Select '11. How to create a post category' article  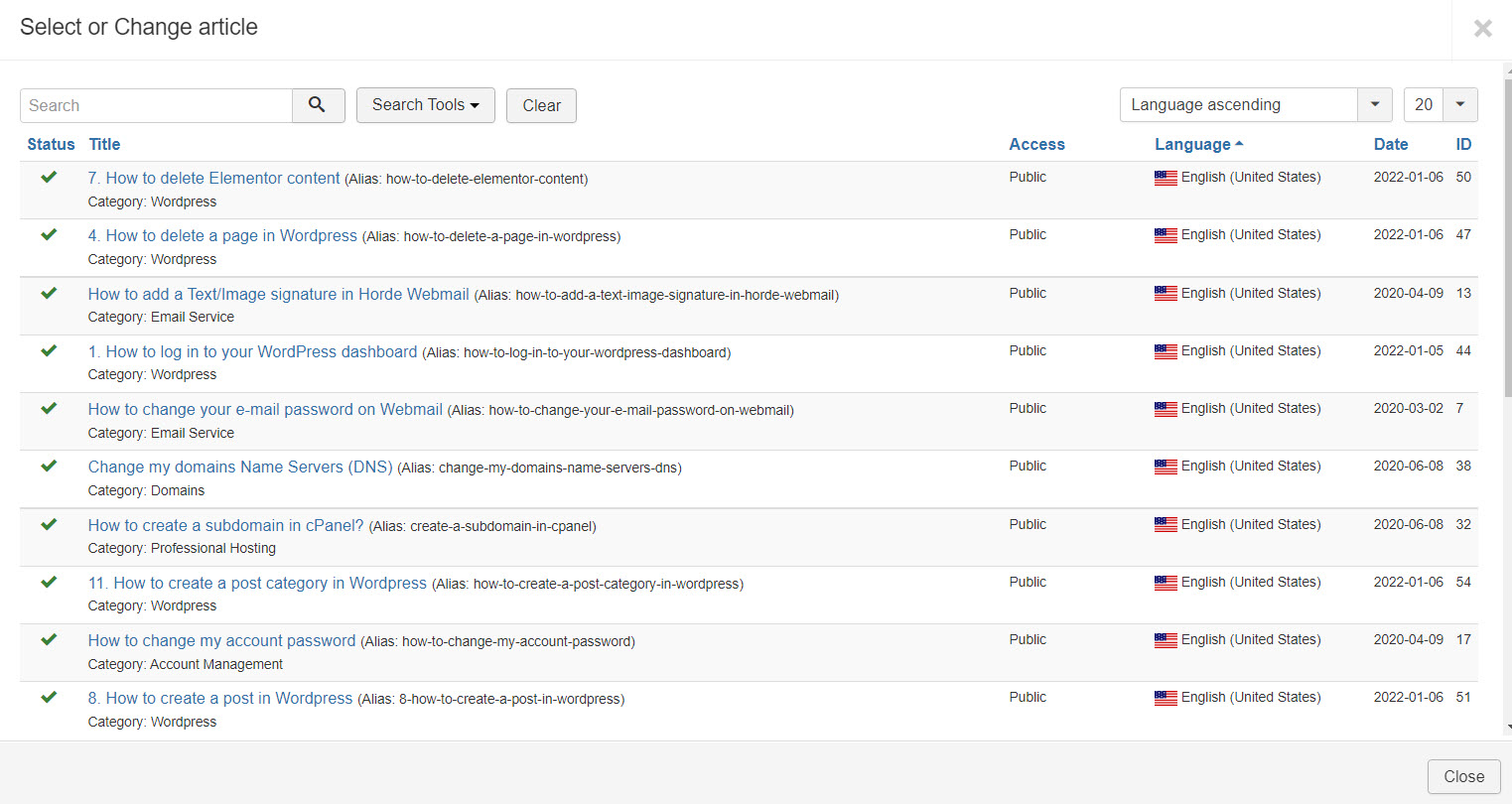click(x=257, y=583)
